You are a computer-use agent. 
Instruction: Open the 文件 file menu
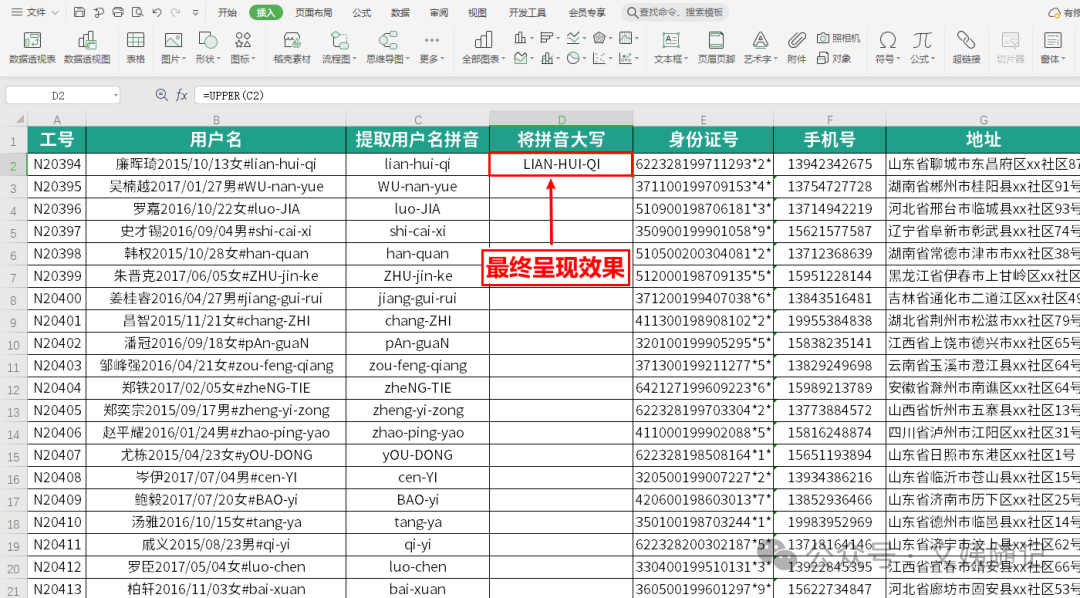[x=37, y=12]
